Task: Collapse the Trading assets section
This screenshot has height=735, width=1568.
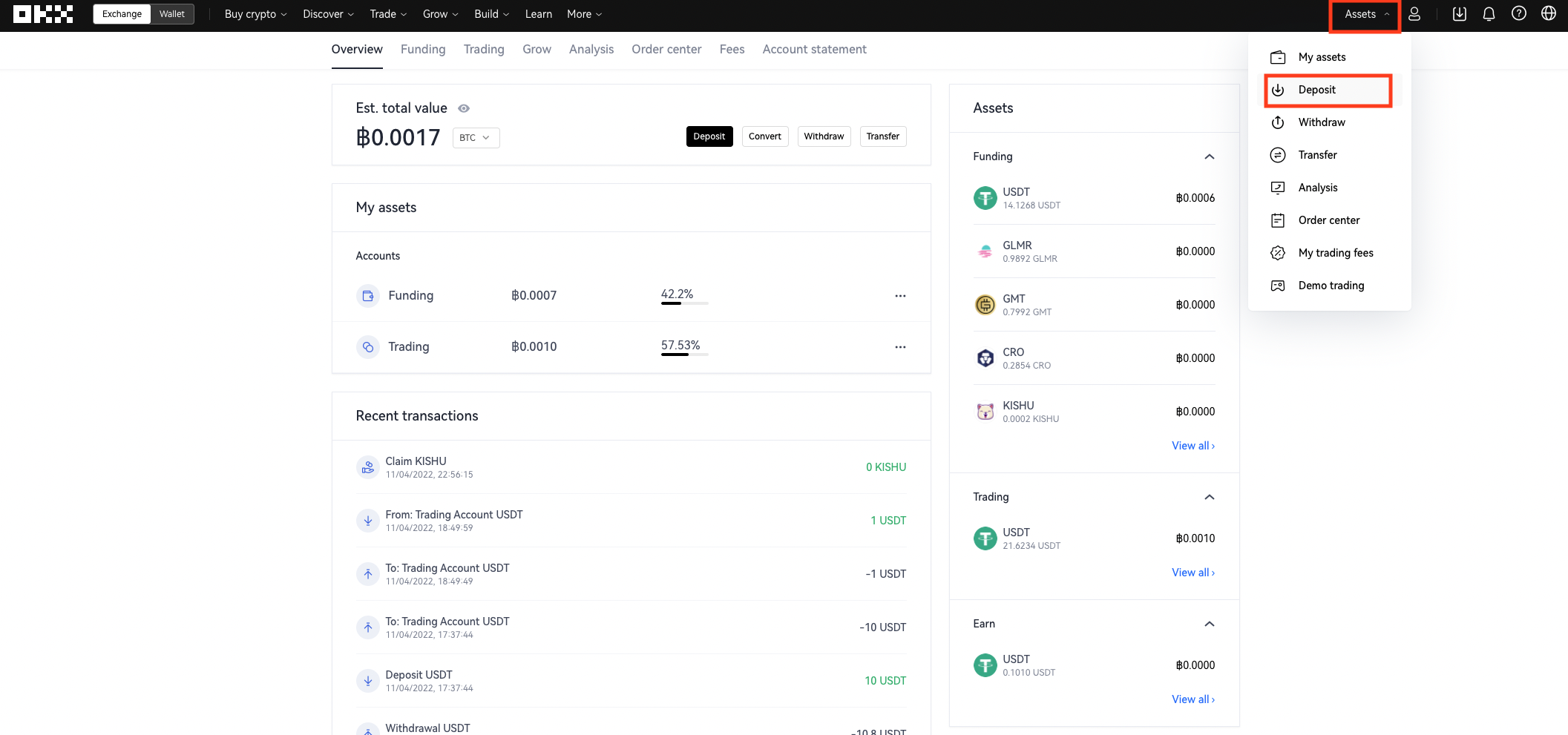Action: [1209, 497]
